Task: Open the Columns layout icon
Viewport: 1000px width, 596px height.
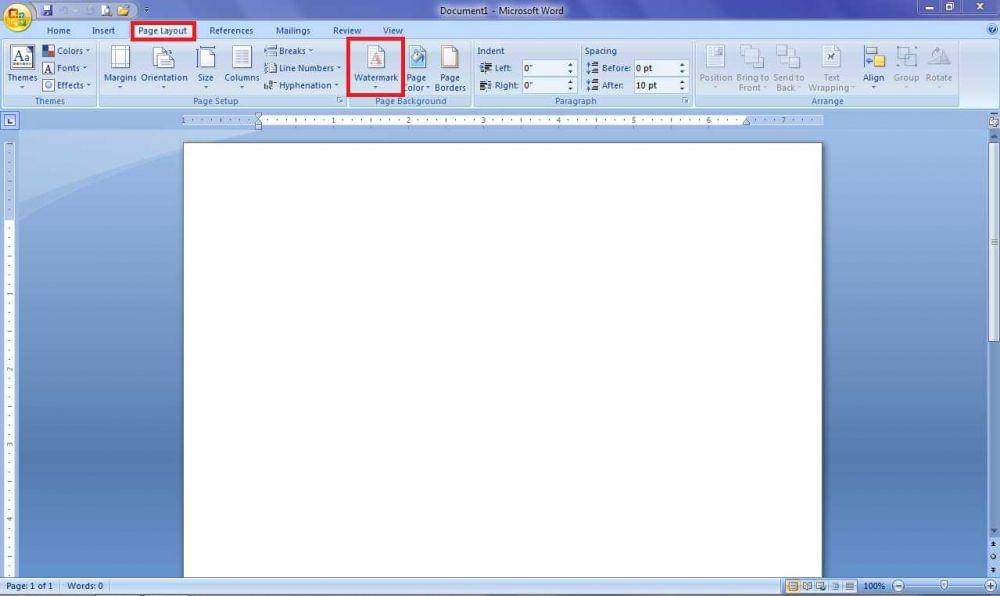Action: coord(242,66)
